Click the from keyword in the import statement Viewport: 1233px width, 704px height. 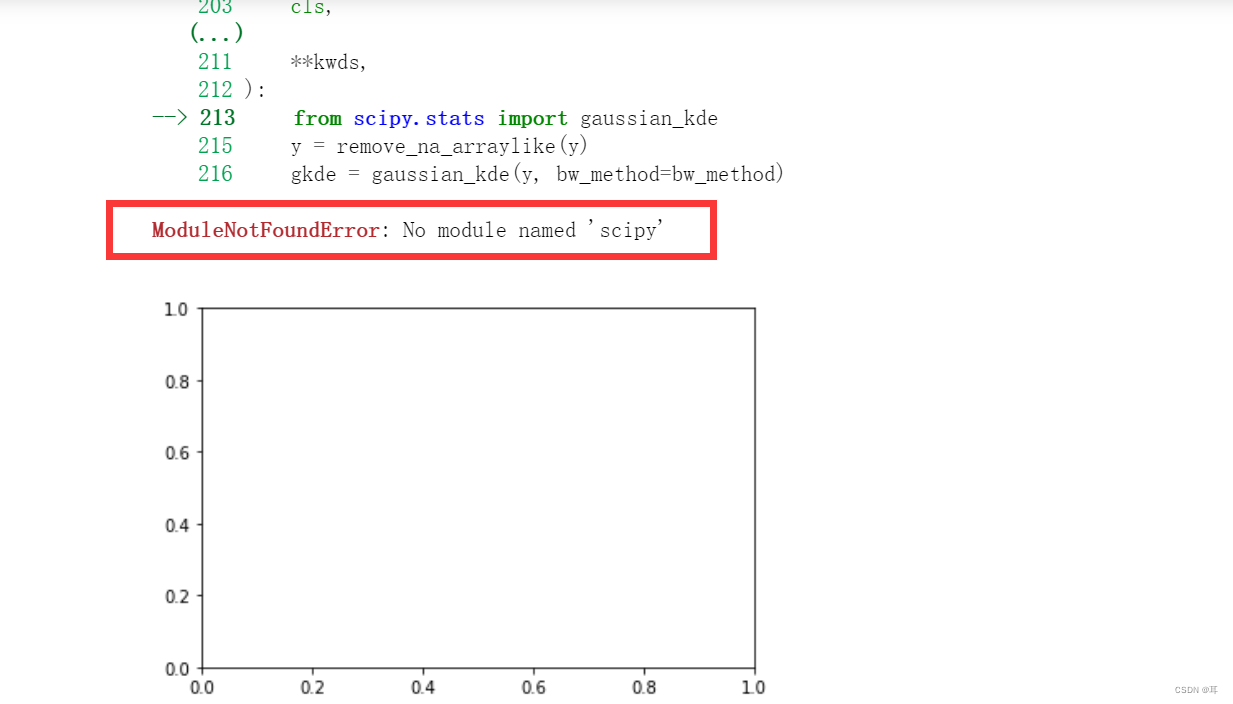point(317,117)
